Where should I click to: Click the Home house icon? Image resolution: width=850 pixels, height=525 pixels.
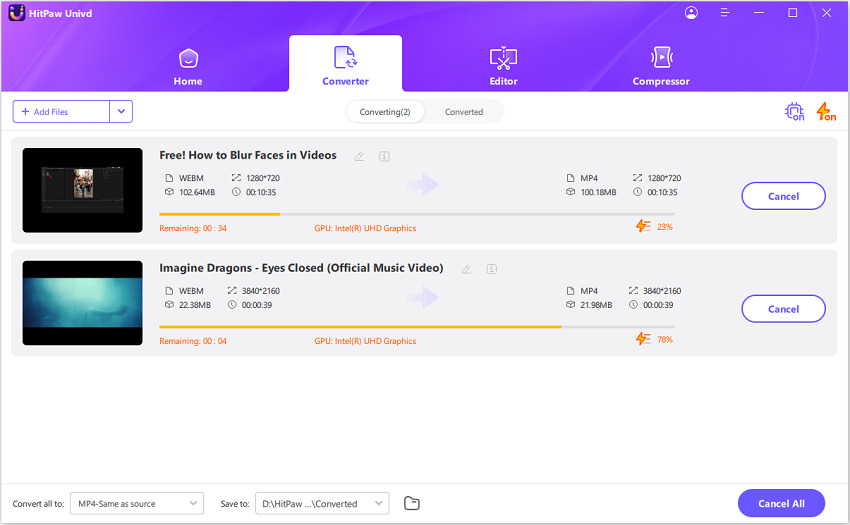188,58
